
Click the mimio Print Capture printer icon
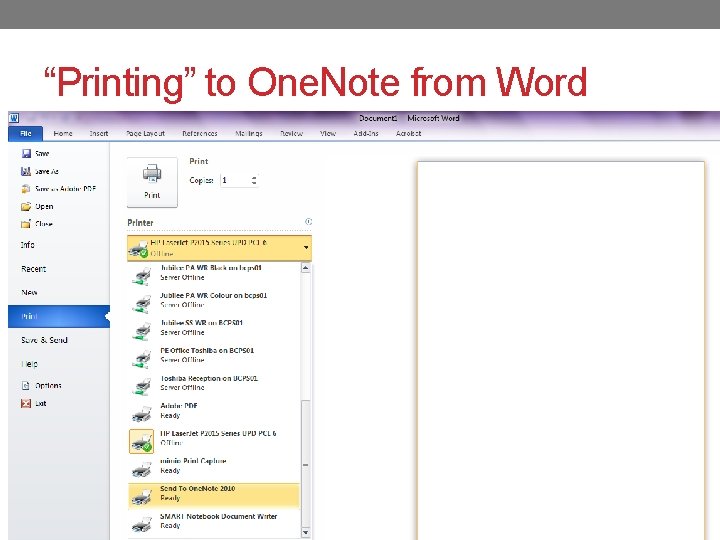point(141,469)
